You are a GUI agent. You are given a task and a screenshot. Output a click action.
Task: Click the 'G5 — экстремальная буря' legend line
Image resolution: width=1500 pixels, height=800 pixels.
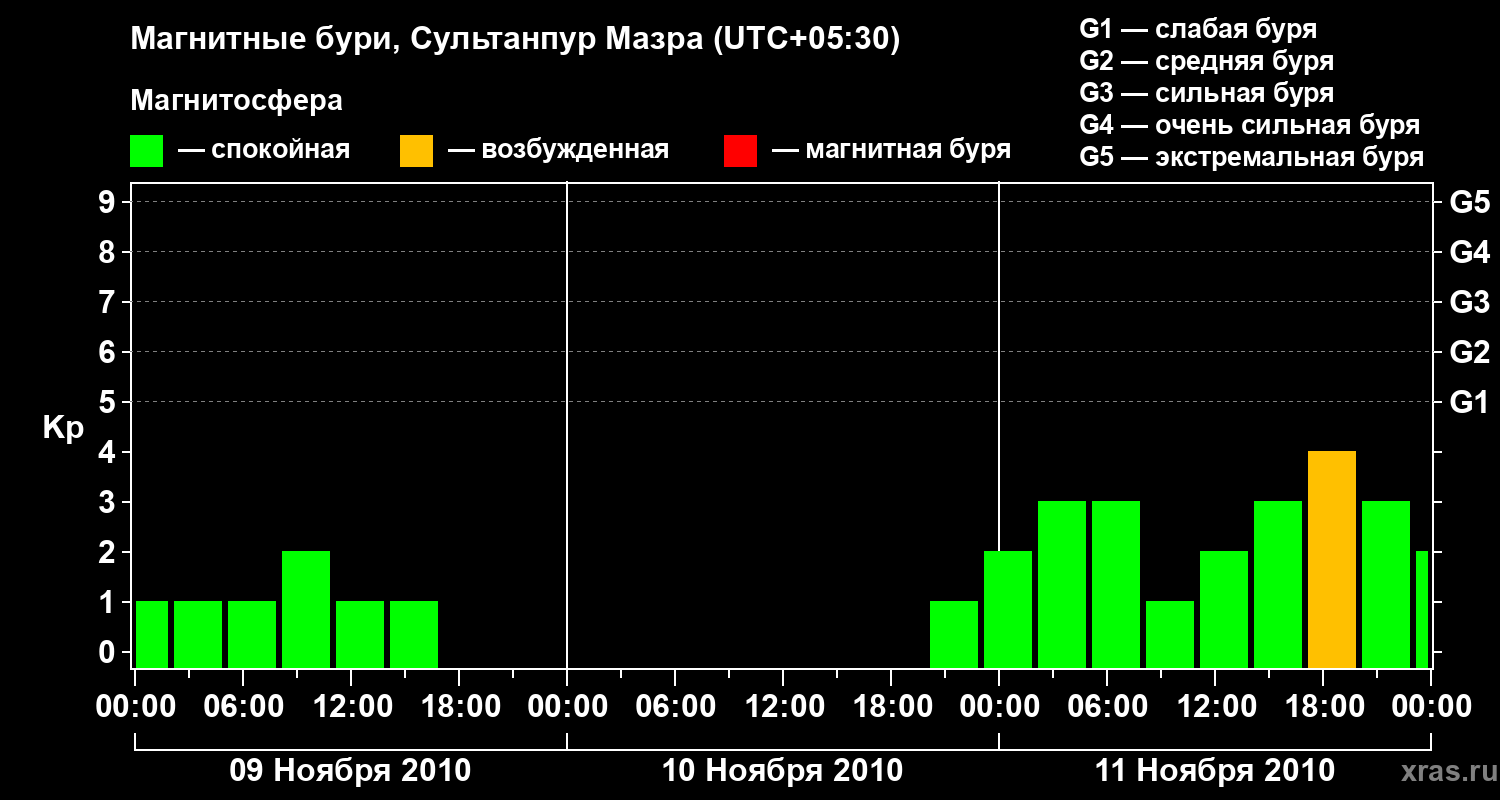(1252, 157)
